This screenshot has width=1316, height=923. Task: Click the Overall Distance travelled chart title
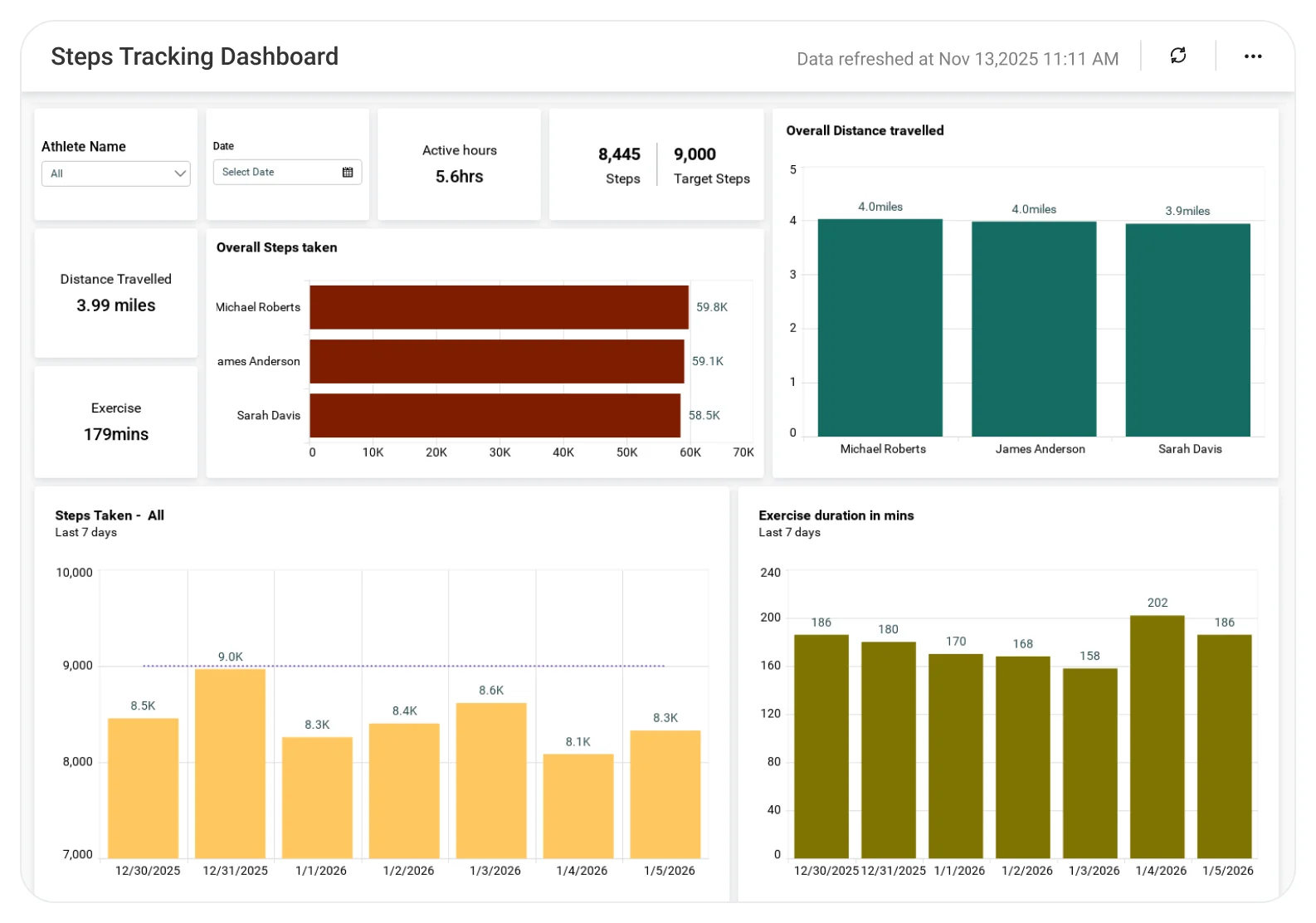(x=865, y=130)
